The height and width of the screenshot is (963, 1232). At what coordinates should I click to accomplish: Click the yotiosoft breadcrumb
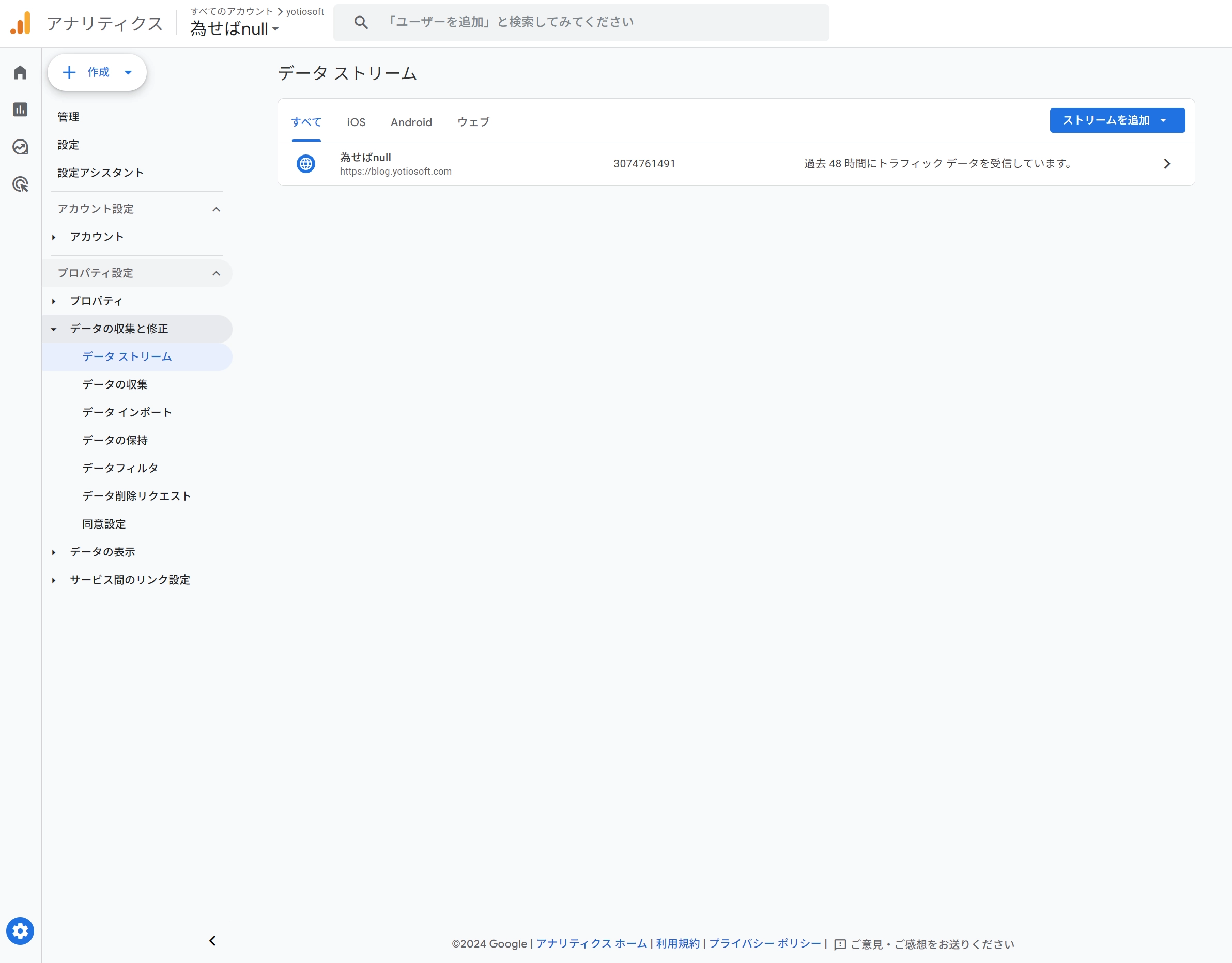[304, 11]
